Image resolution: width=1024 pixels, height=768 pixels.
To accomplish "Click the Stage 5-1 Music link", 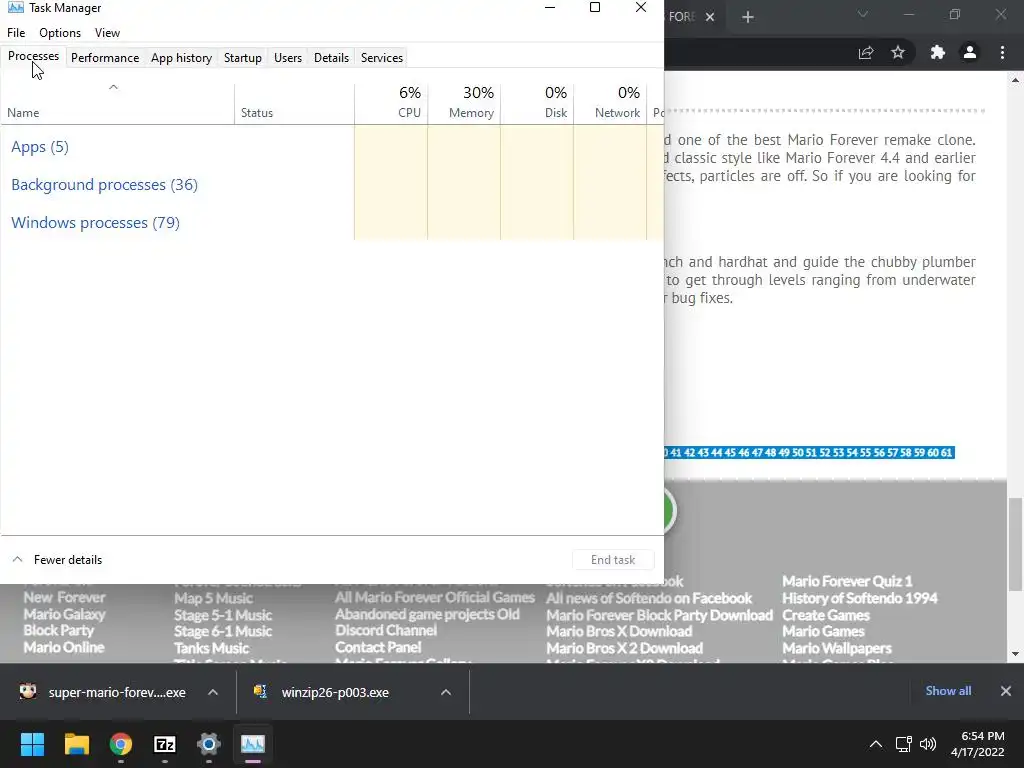I will coord(223,615).
